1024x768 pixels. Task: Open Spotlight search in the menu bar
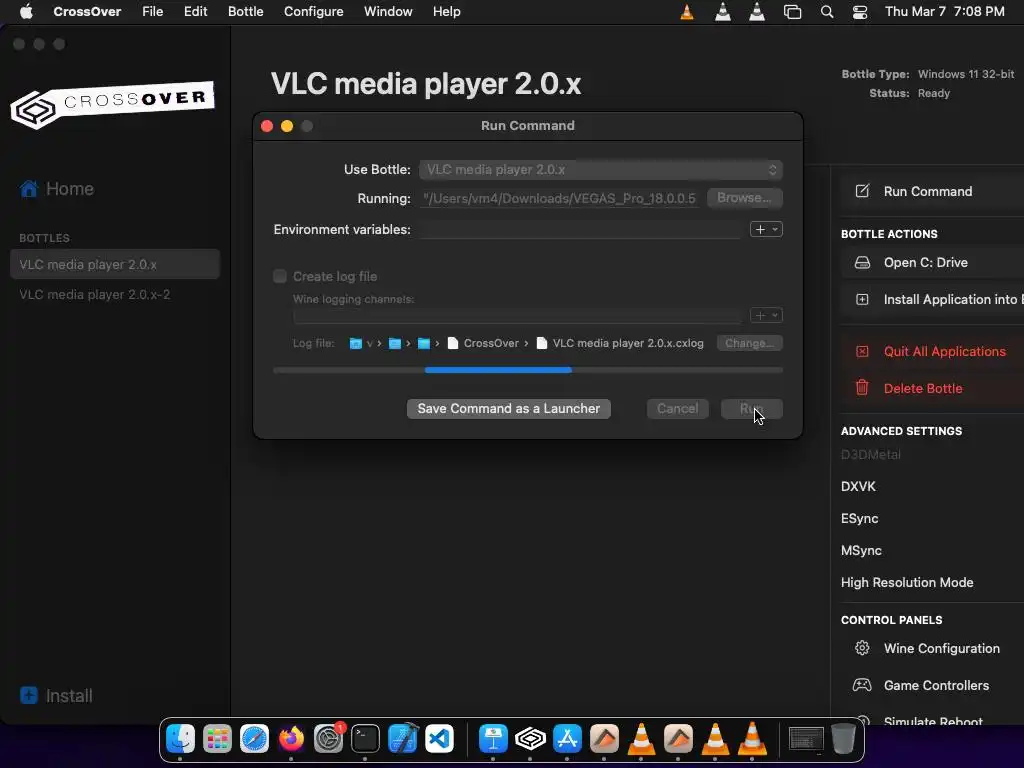pos(827,12)
